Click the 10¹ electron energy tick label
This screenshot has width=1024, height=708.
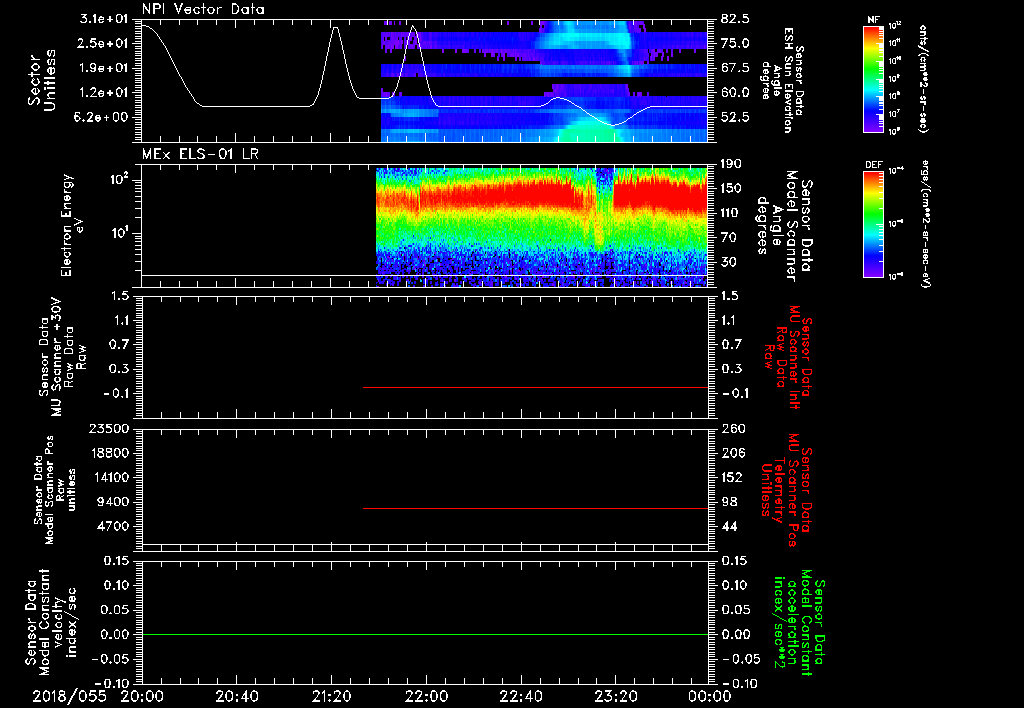click(x=118, y=232)
